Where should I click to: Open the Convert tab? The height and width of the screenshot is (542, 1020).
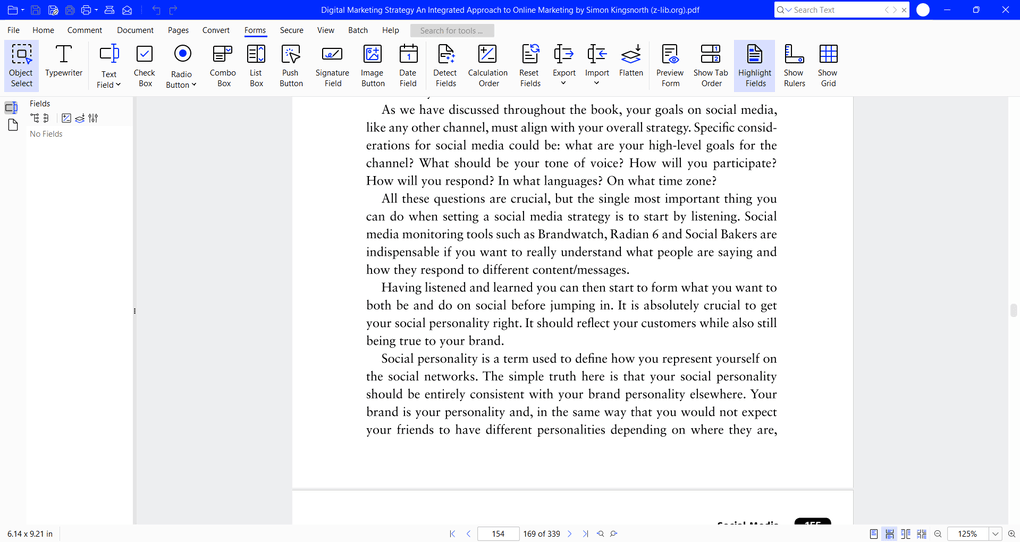[x=216, y=30]
